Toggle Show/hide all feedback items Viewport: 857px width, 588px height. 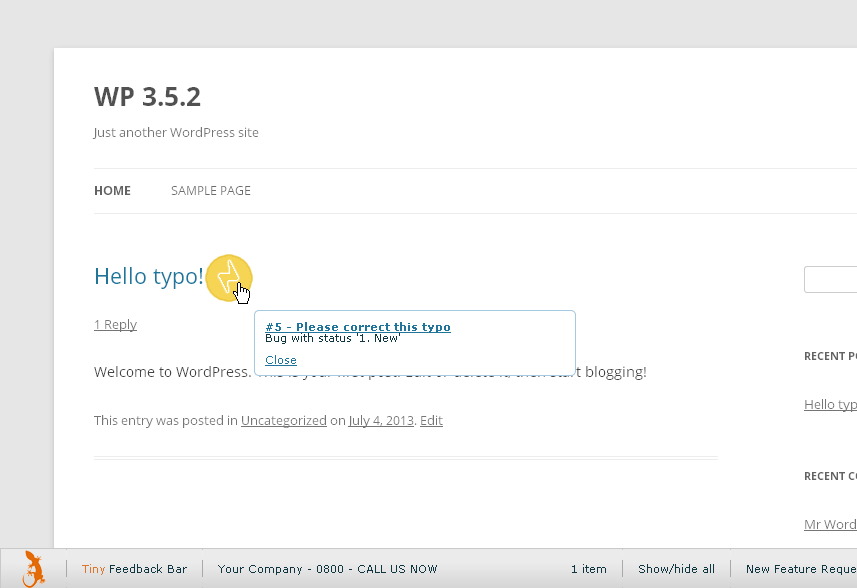[x=677, y=569]
